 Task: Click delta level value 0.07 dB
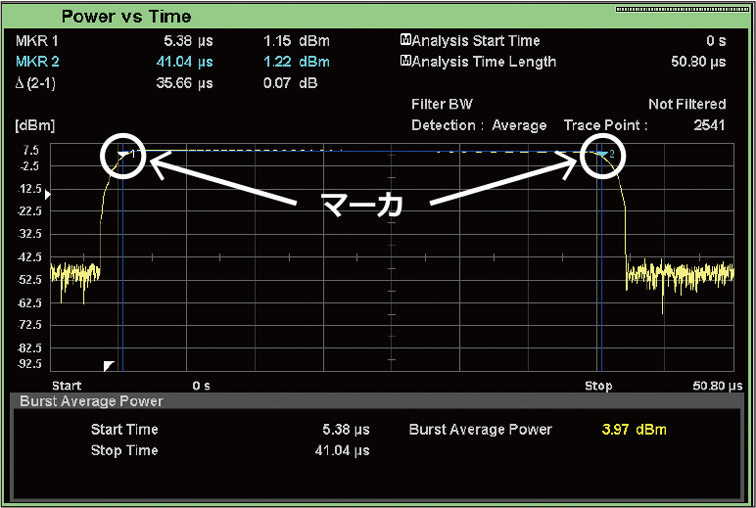click(x=290, y=83)
